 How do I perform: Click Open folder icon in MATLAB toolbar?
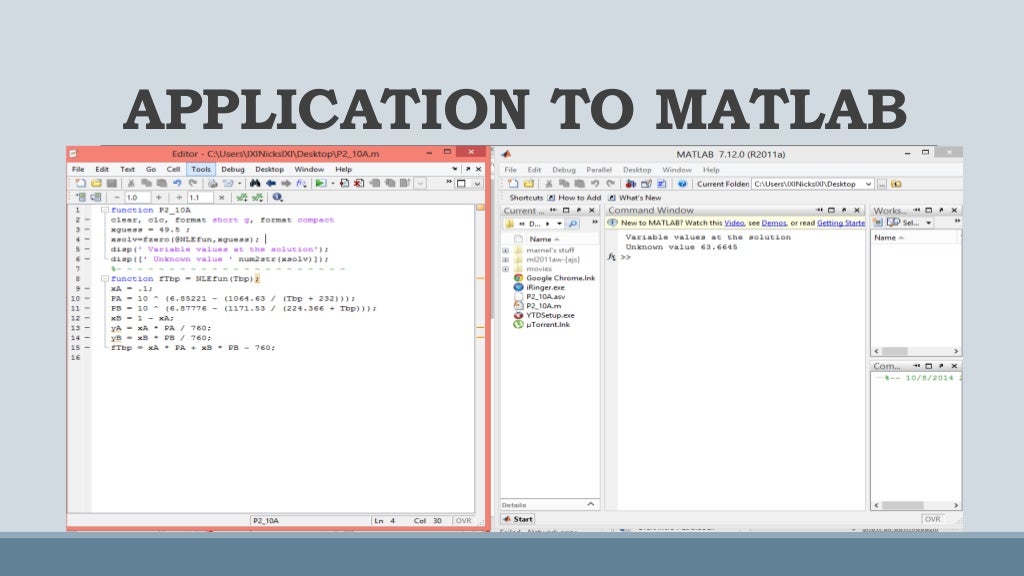[529, 184]
